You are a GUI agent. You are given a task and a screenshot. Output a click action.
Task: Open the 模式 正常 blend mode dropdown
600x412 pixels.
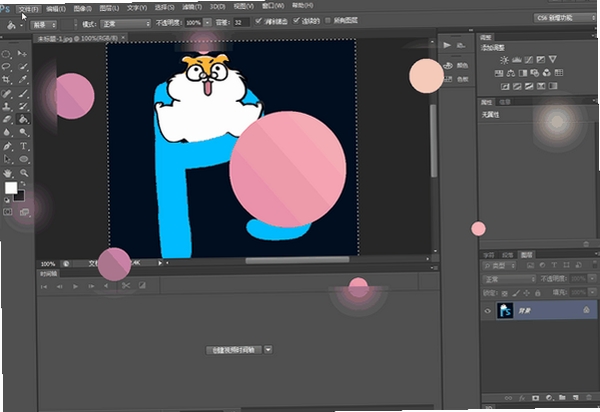pyautogui.click(x=126, y=24)
